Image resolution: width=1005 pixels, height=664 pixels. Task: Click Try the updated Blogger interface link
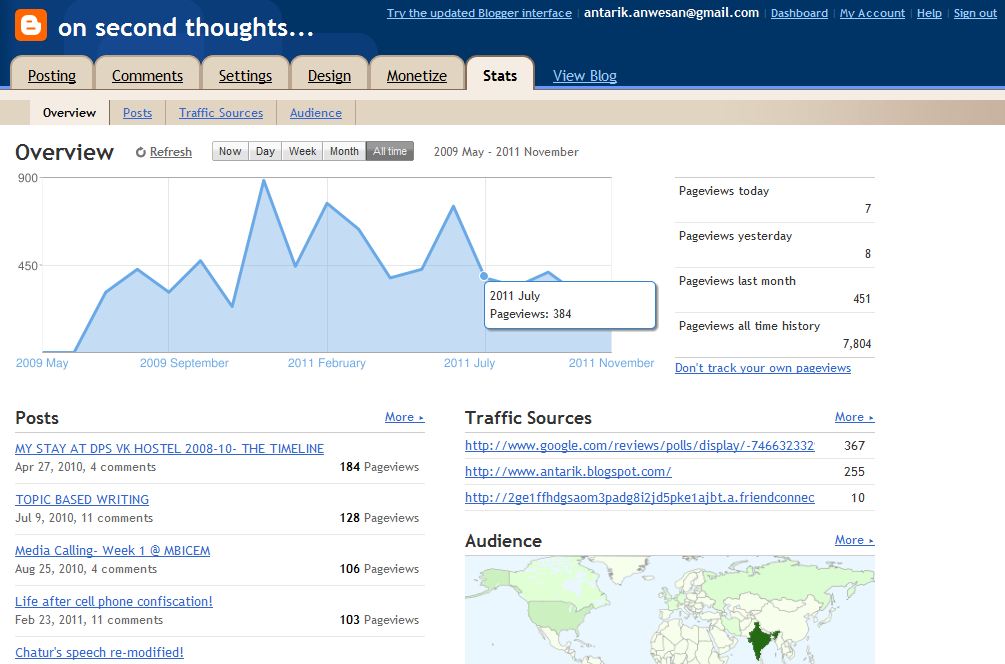[x=479, y=13]
